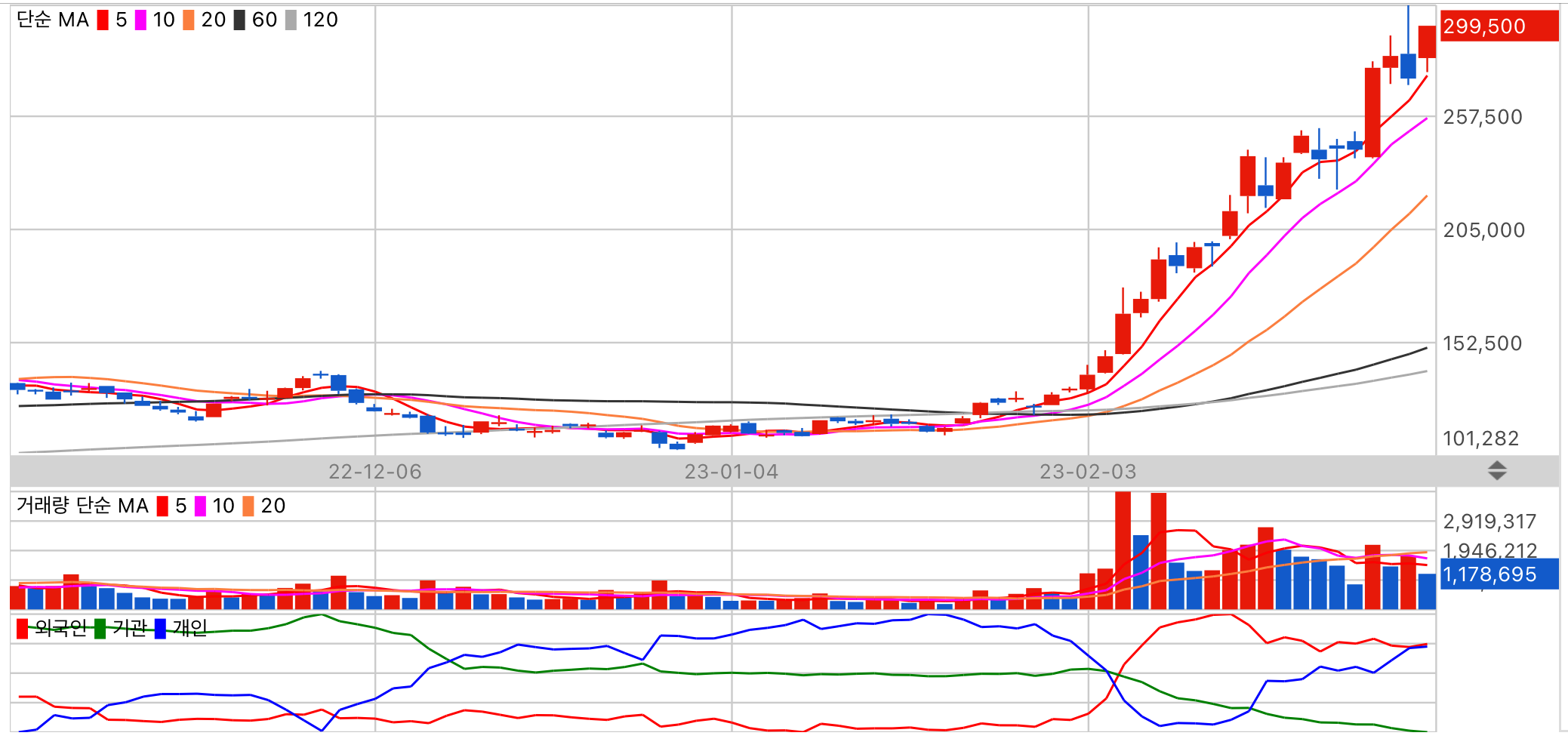Image resolution: width=1568 pixels, height=745 pixels.
Task: Click the last blue volume bar at right edge
Action: tap(1427, 592)
